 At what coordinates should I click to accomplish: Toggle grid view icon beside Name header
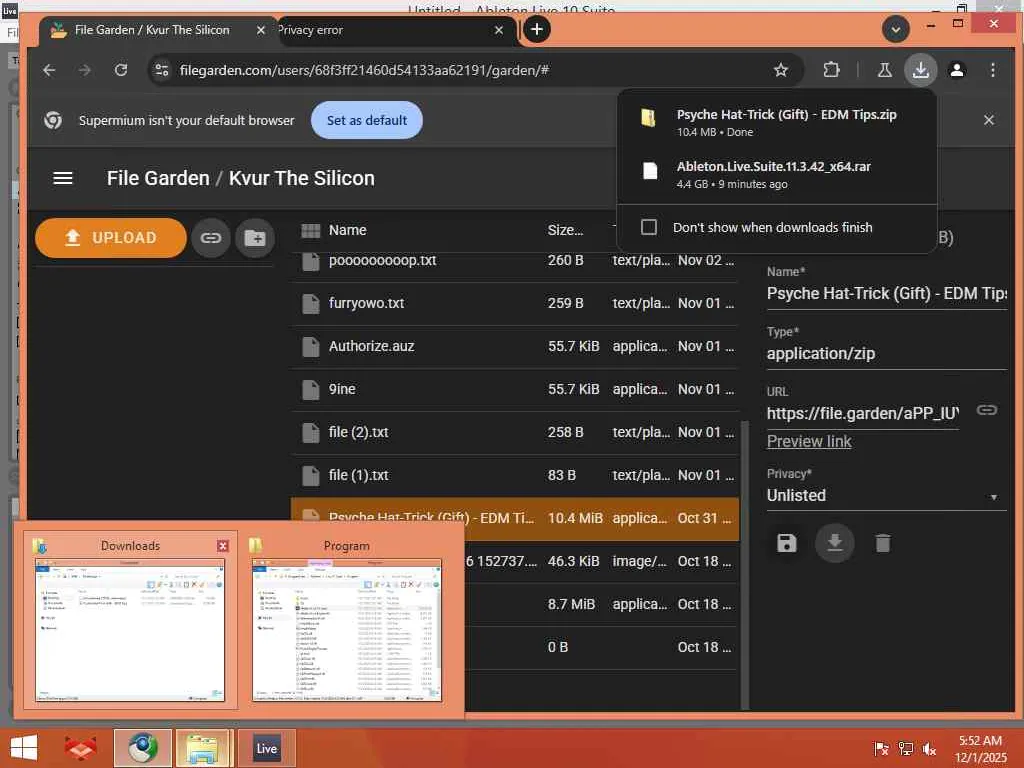(x=311, y=230)
